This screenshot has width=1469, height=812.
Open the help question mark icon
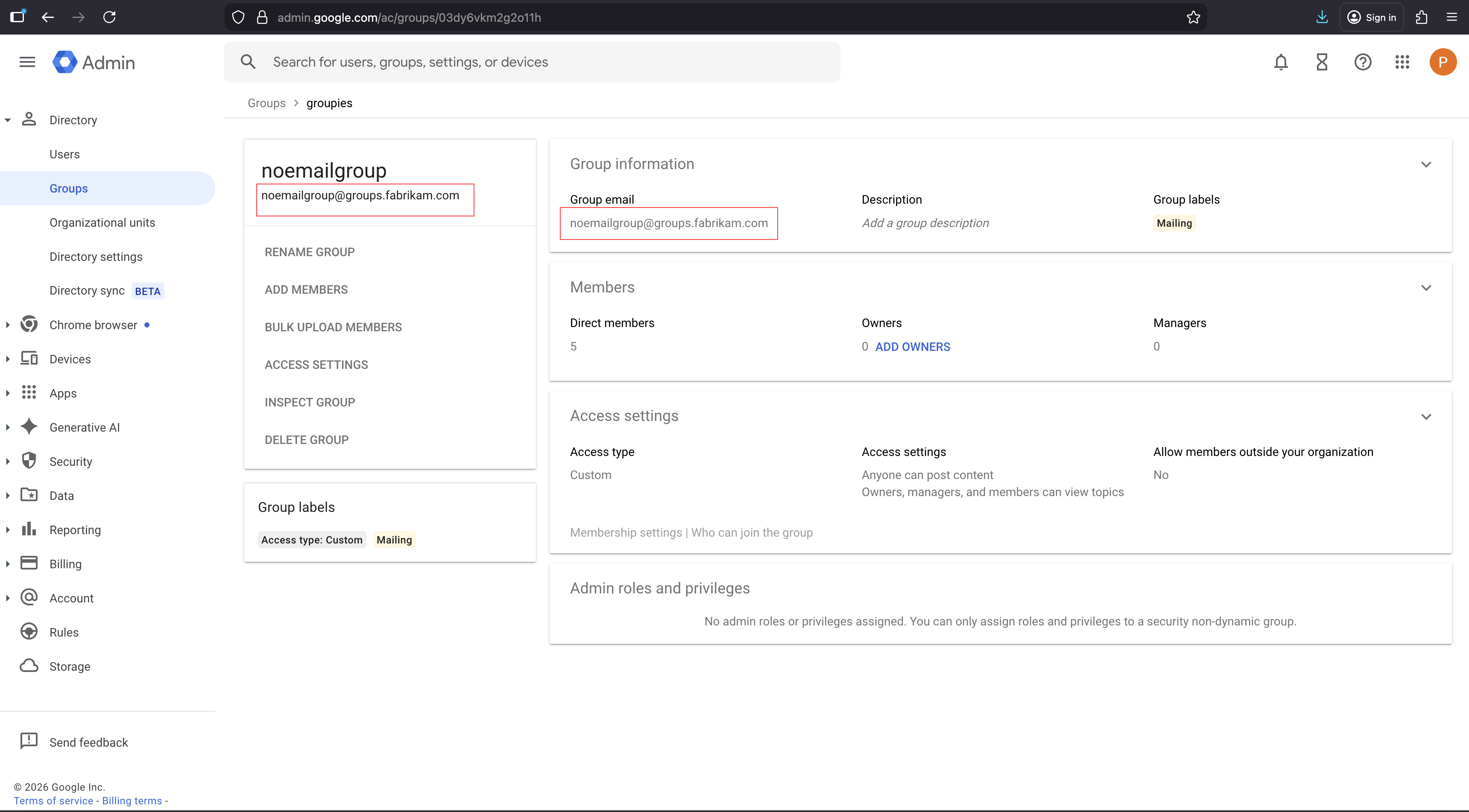pyautogui.click(x=1362, y=61)
